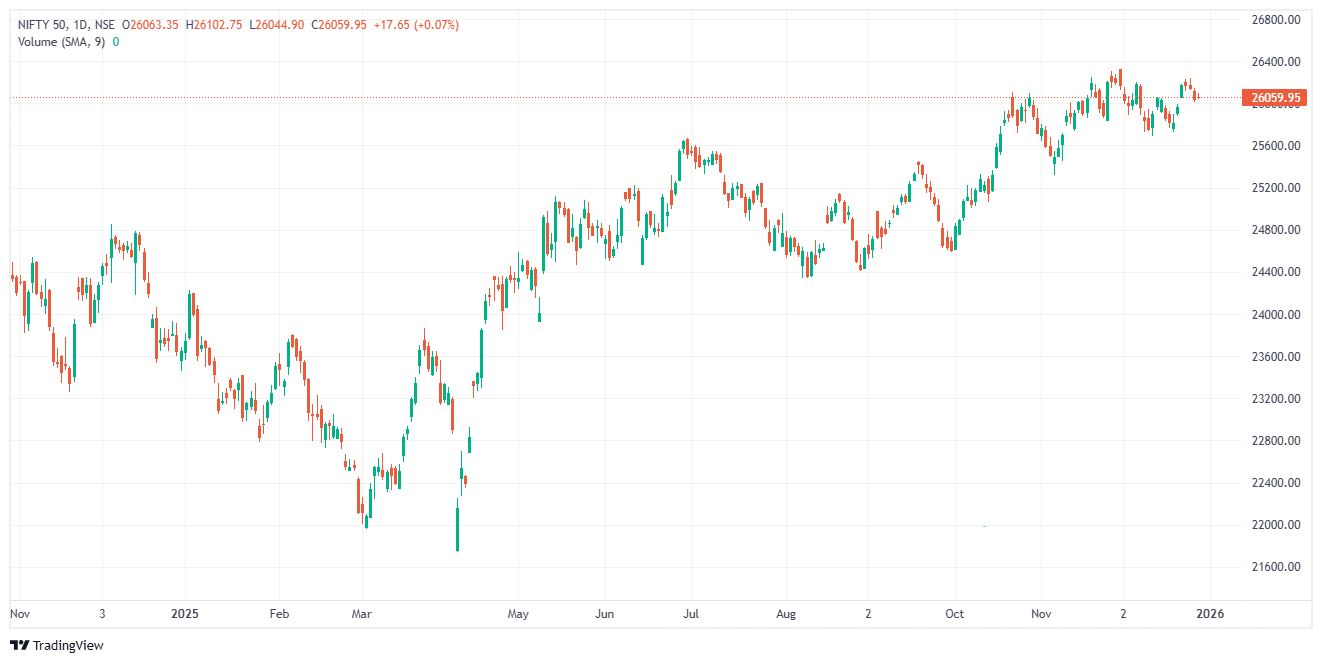
Task: Click the open price value O26063.35
Action: click(149, 25)
